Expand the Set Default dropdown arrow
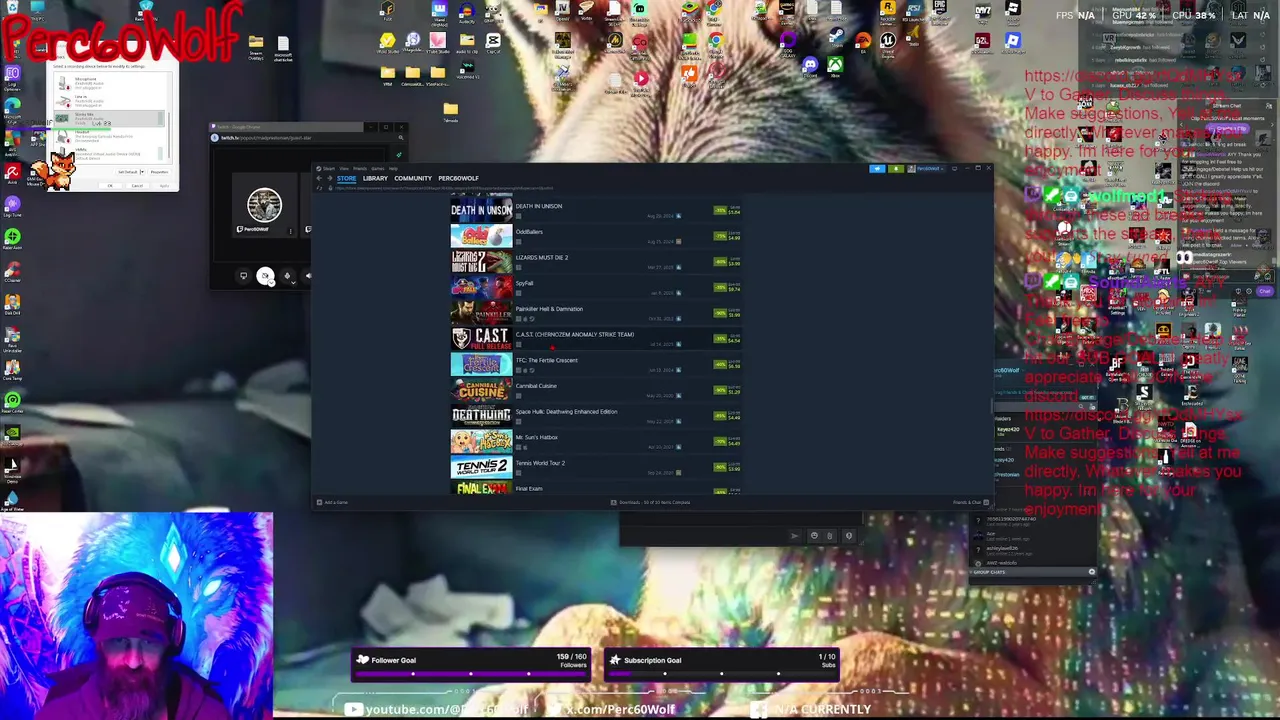This screenshot has width=1280, height=720. (x=142, y=172)
